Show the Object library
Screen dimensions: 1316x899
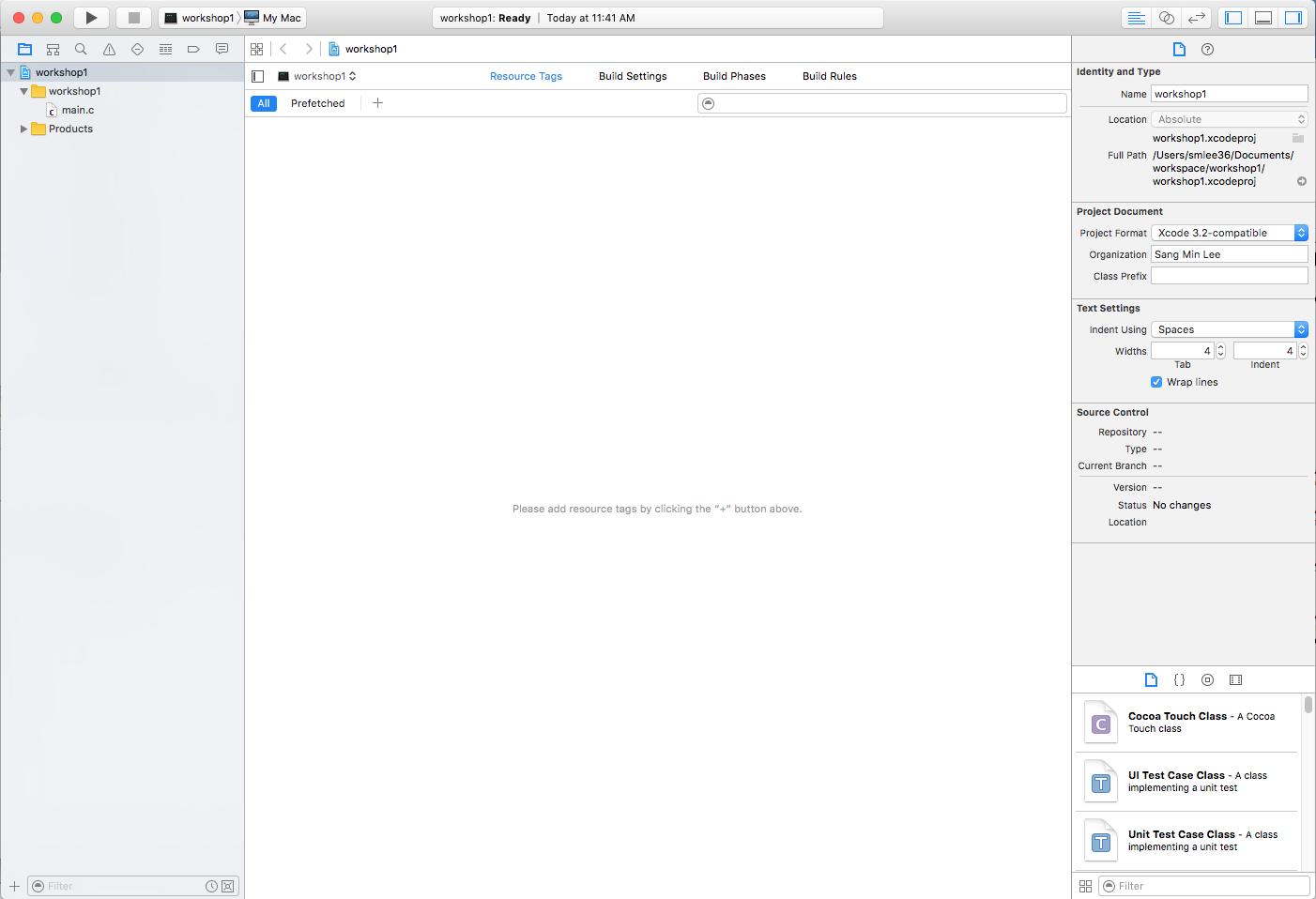[x=1208, y=679]
